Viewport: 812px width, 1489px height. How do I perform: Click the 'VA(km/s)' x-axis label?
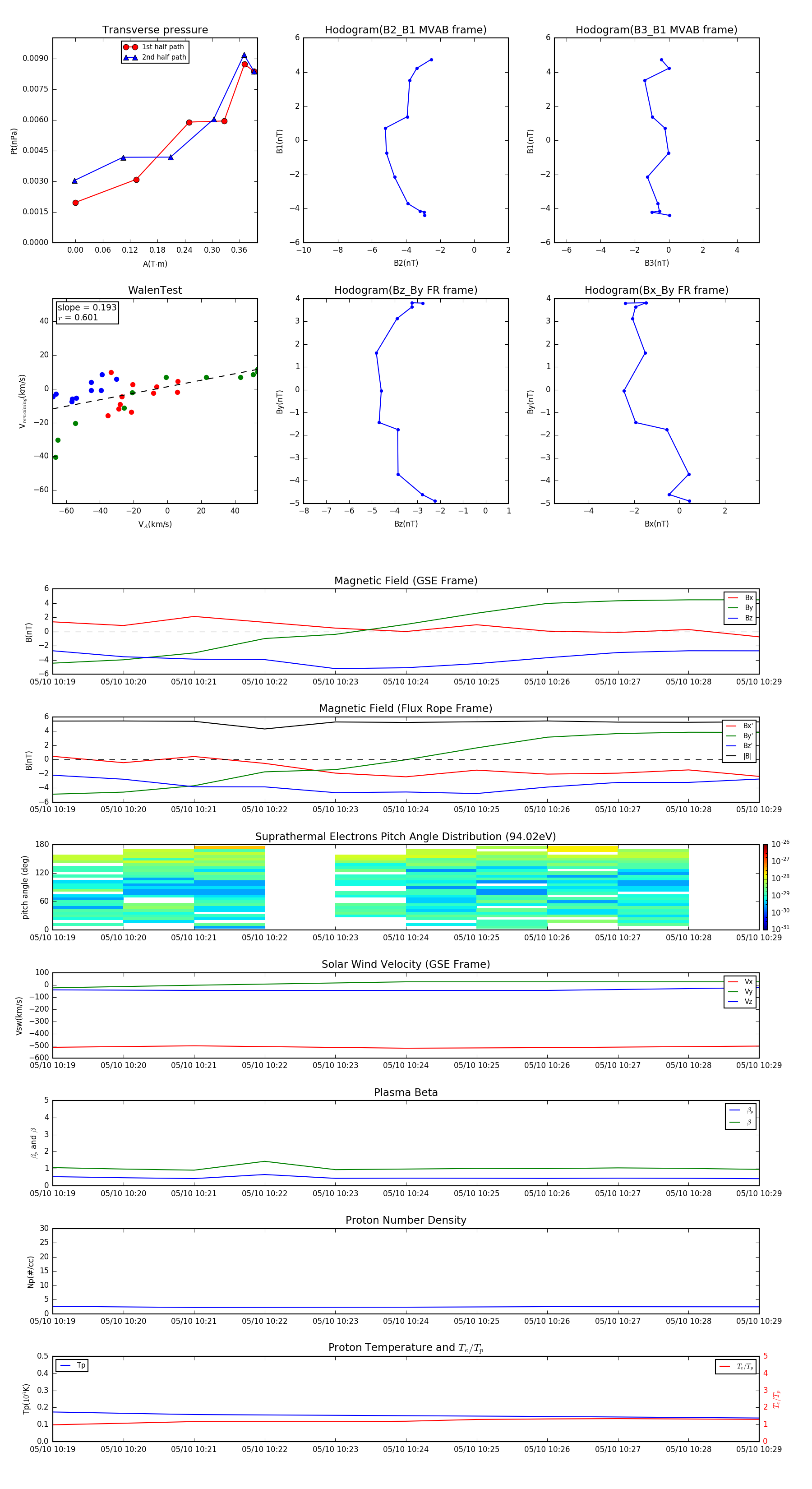point(155,524)
